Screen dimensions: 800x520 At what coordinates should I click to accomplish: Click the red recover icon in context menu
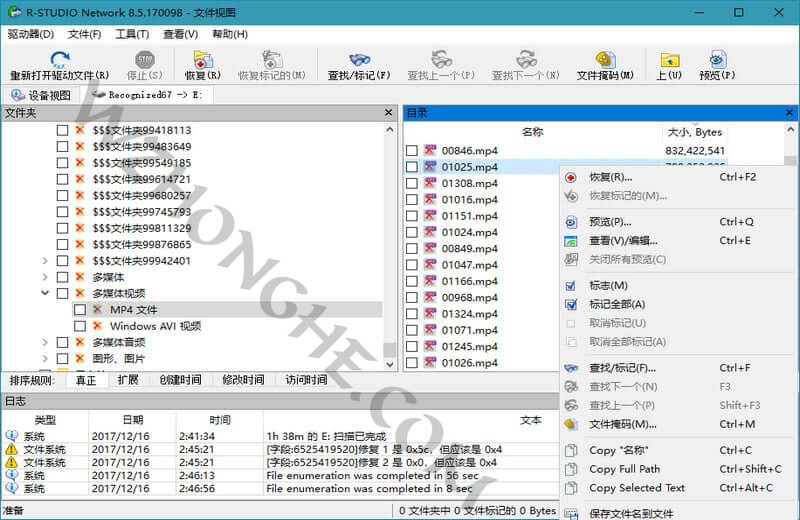coord(571,177)
